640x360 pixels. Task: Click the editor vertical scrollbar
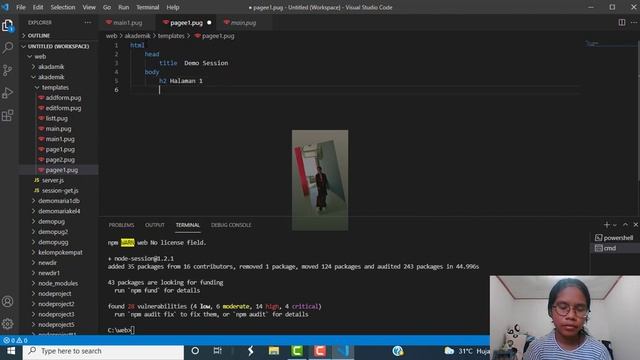click(638, 110)
